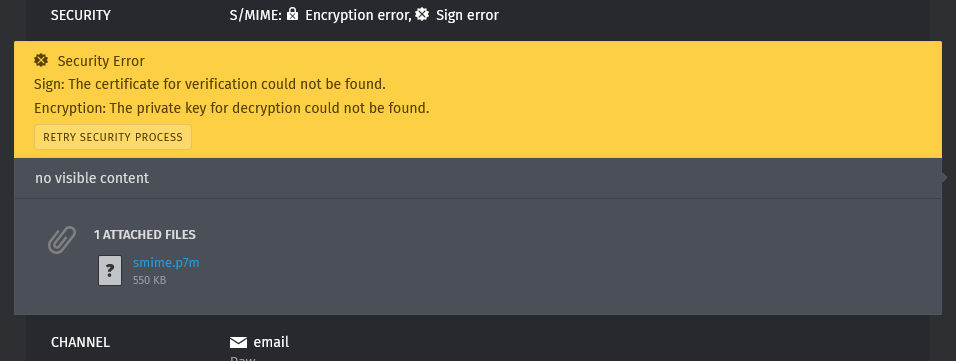Click the S/MIME label text

pos(255,15)
